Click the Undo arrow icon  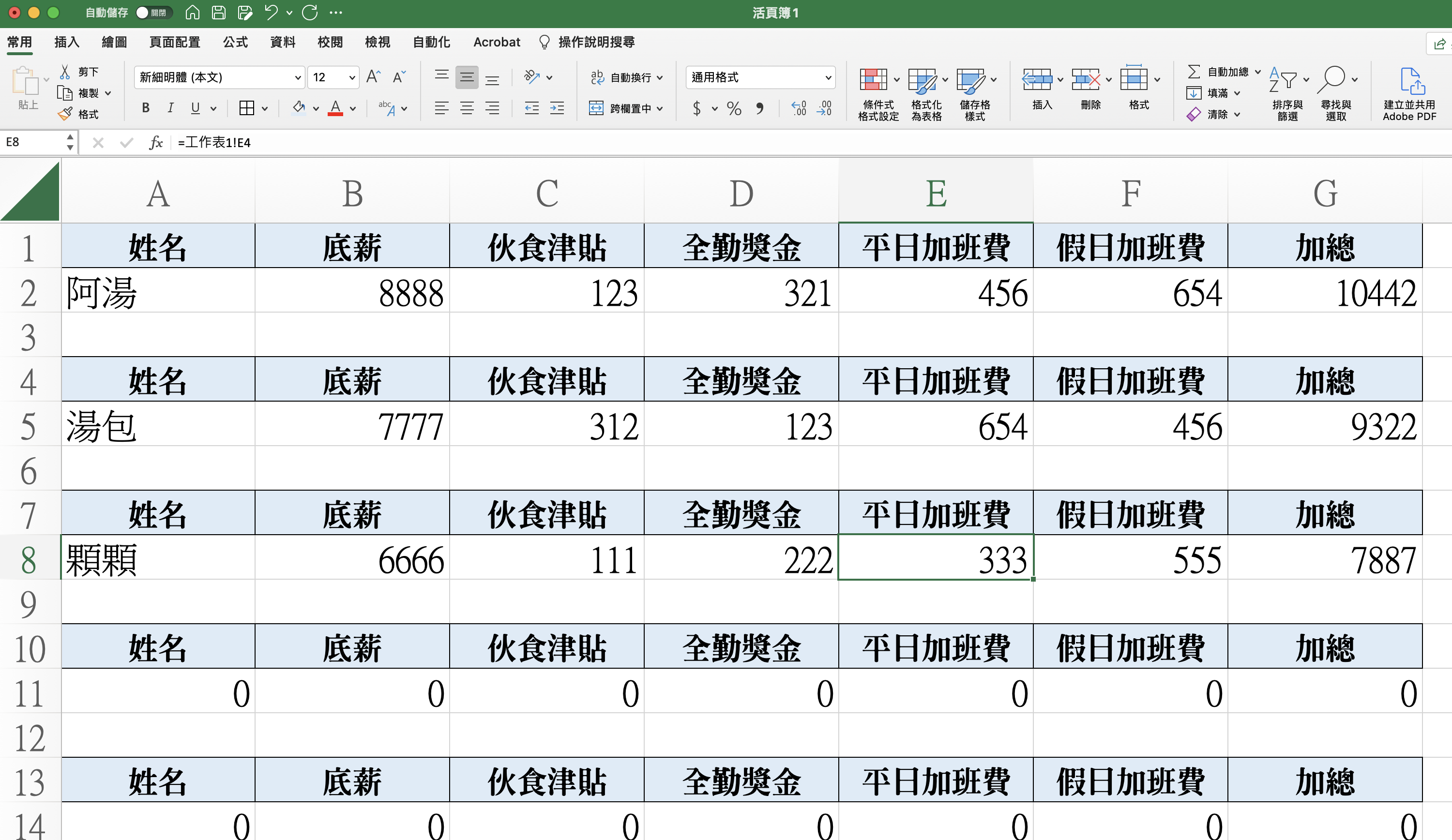pos(271,13)
